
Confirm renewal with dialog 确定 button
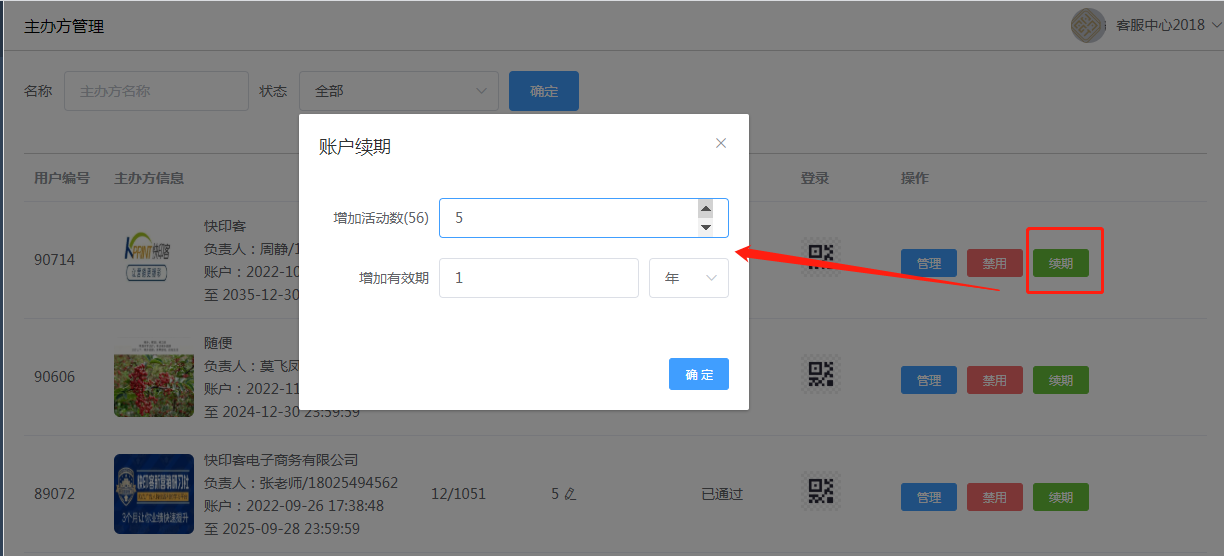(x=698, y=374)
